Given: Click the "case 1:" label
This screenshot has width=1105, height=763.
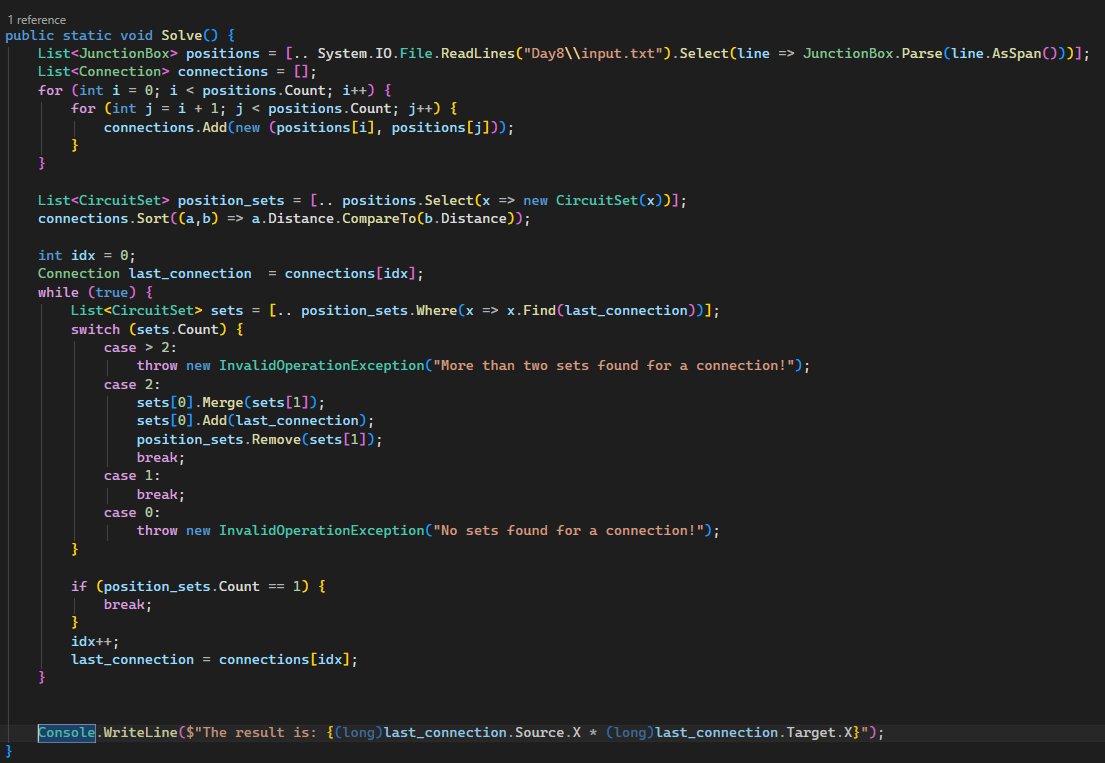Looking at the screenshot, I should (132, 476).
